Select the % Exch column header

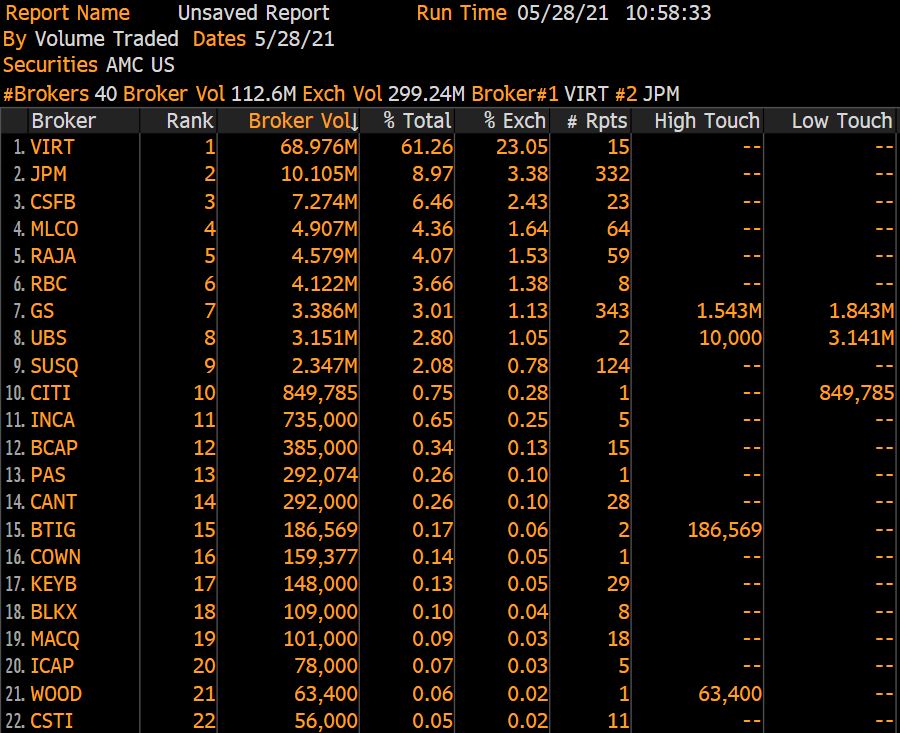point(503,121)
